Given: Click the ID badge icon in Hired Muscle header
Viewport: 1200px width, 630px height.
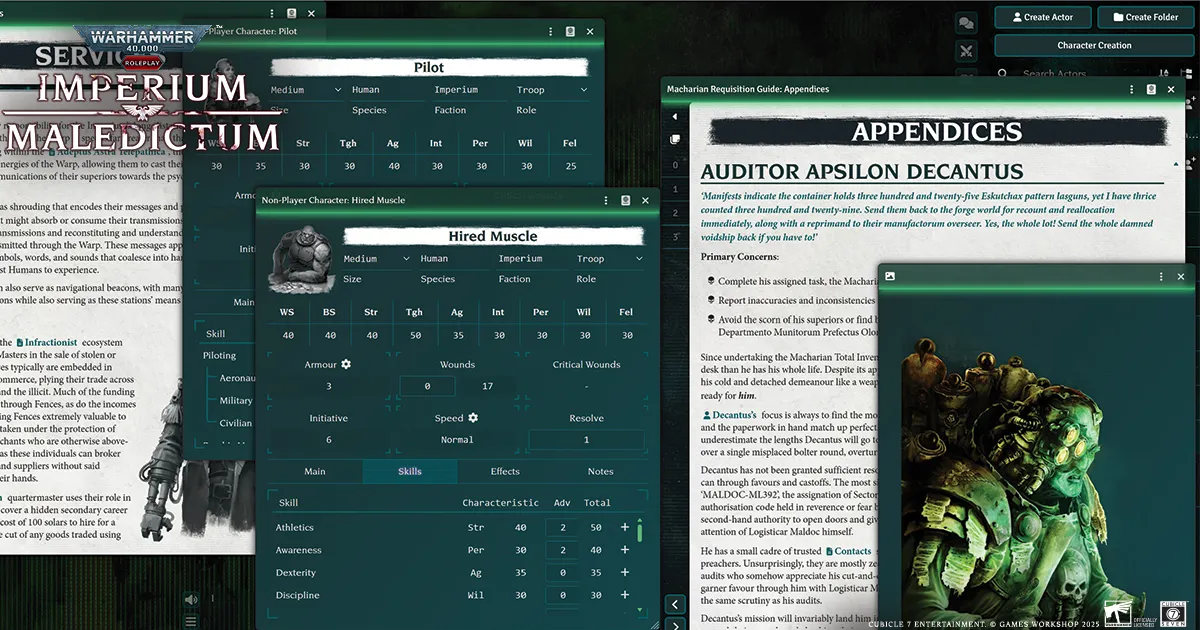Looking at the screenshot, I should point(625,200).
